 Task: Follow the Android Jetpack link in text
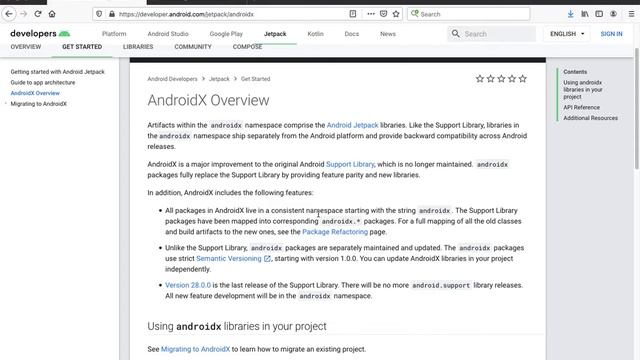click(x=353, y=125)
